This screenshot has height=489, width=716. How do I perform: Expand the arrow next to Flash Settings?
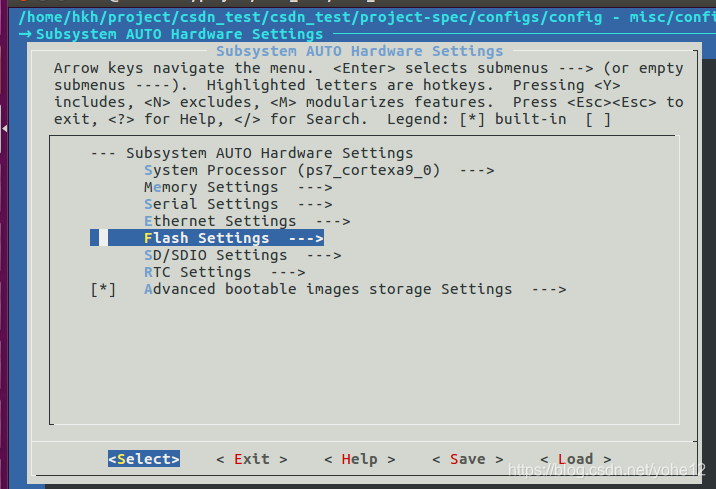306,238
